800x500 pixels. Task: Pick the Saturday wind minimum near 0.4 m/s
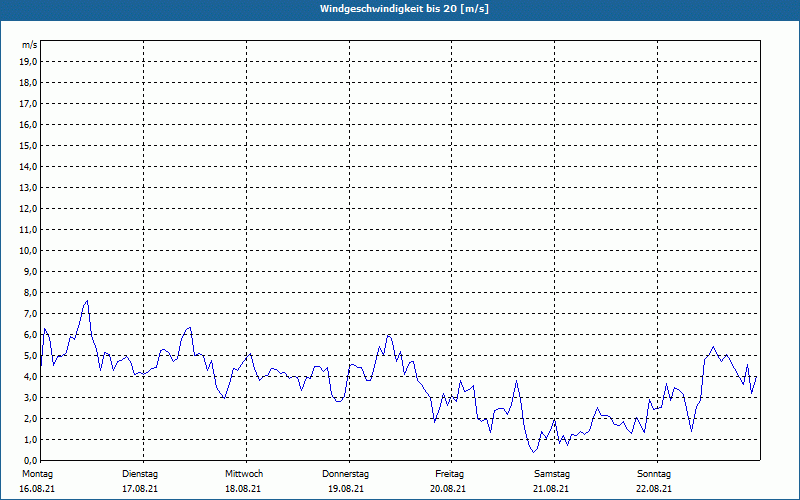click(x=534, y=452)
